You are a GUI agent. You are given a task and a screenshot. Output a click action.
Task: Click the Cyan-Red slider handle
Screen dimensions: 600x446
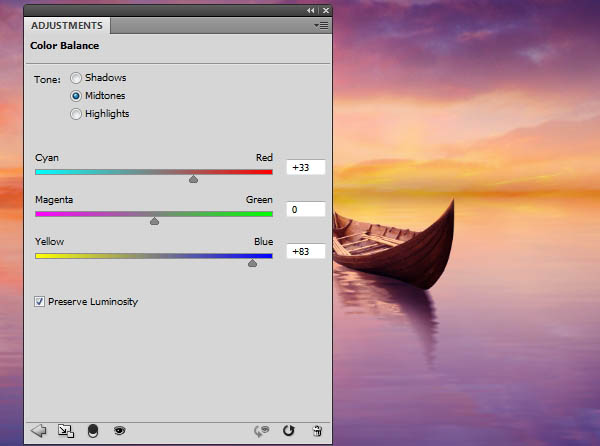pyautogui.click(x=193, y=179)
